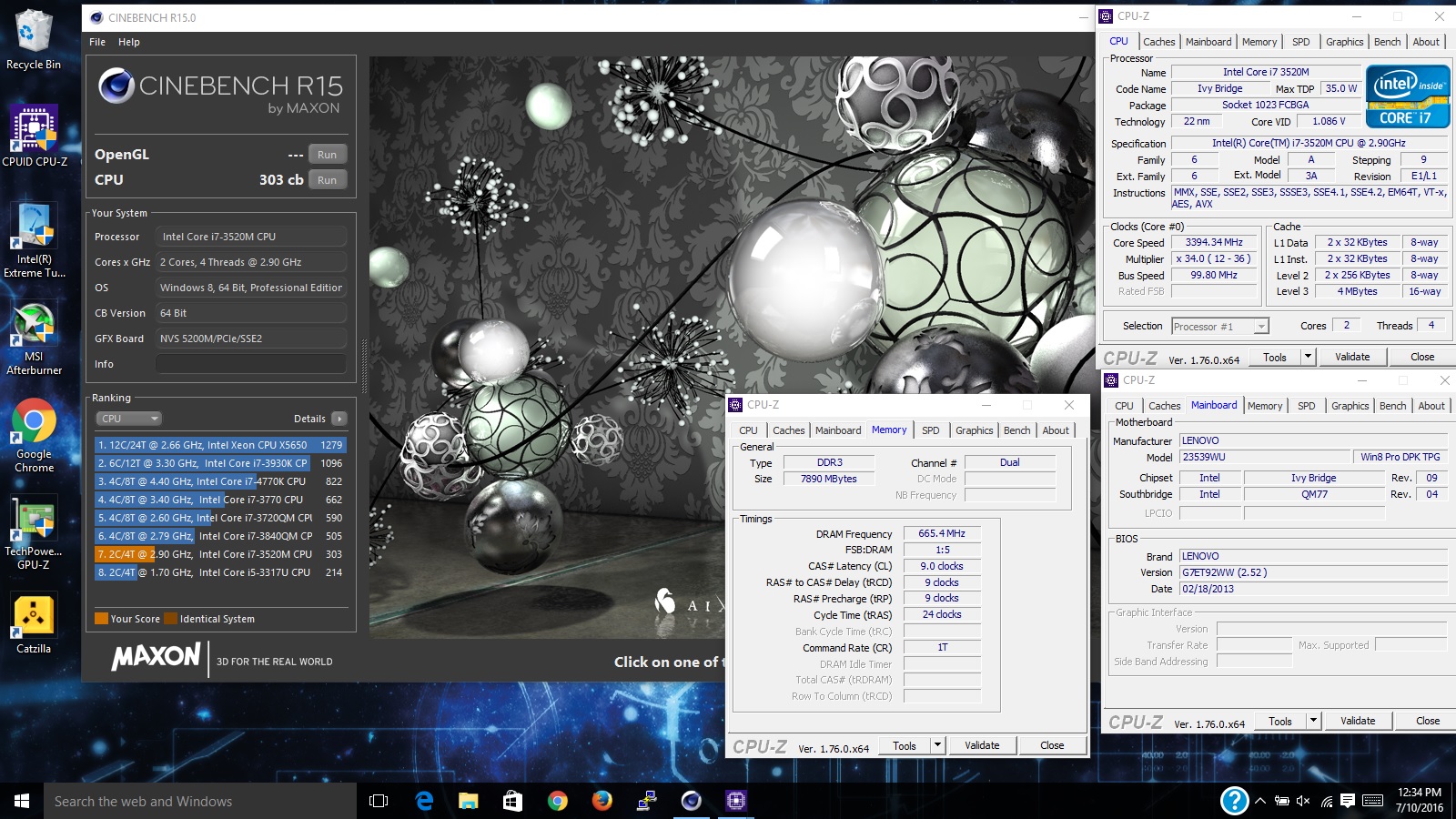Click BIOS version G7ET92WW (2.52) field
This screenshot has height=819, width=1456.
click(x=1312, y=572)
